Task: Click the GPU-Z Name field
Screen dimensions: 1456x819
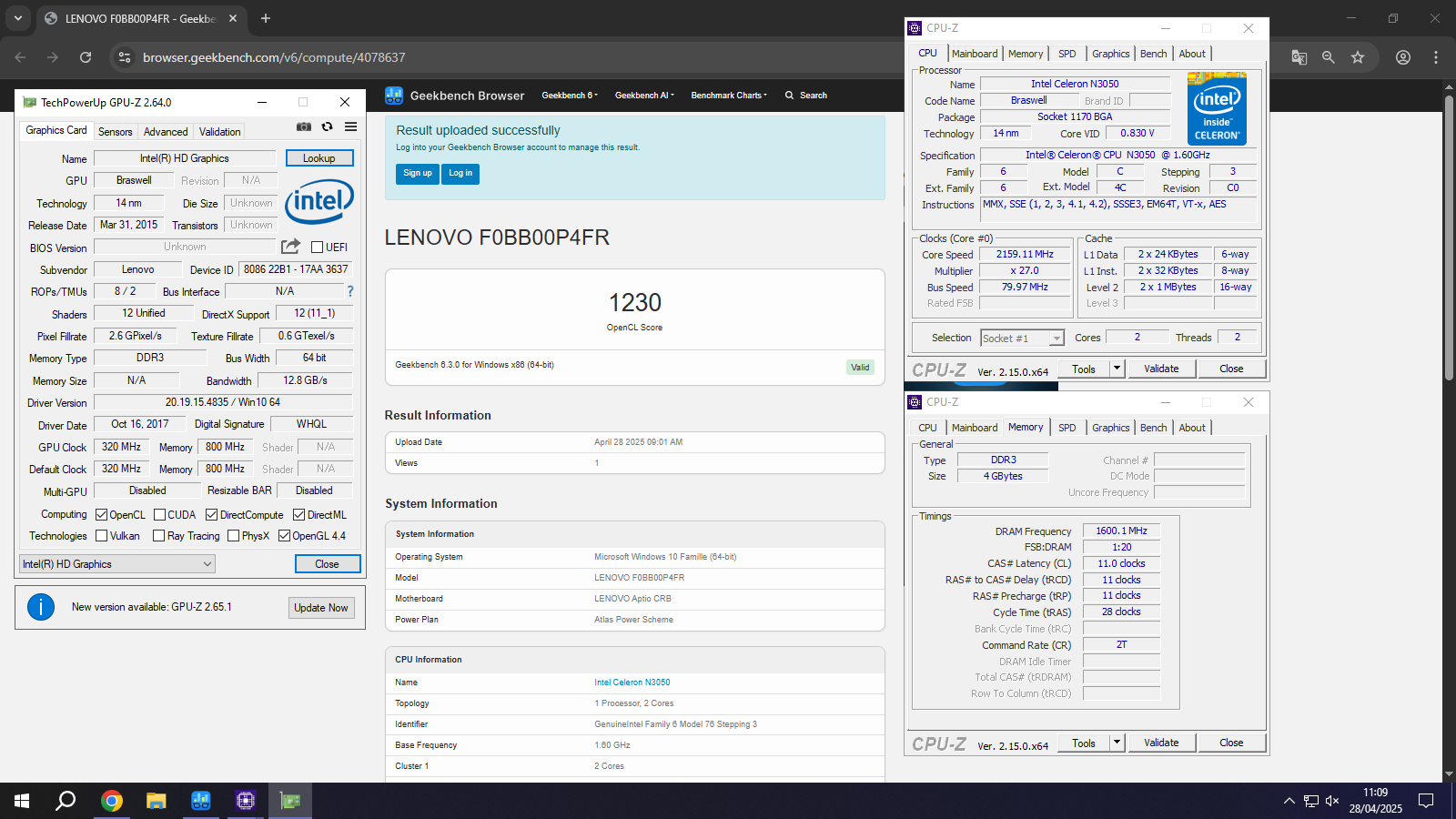Action: [185, 158]
